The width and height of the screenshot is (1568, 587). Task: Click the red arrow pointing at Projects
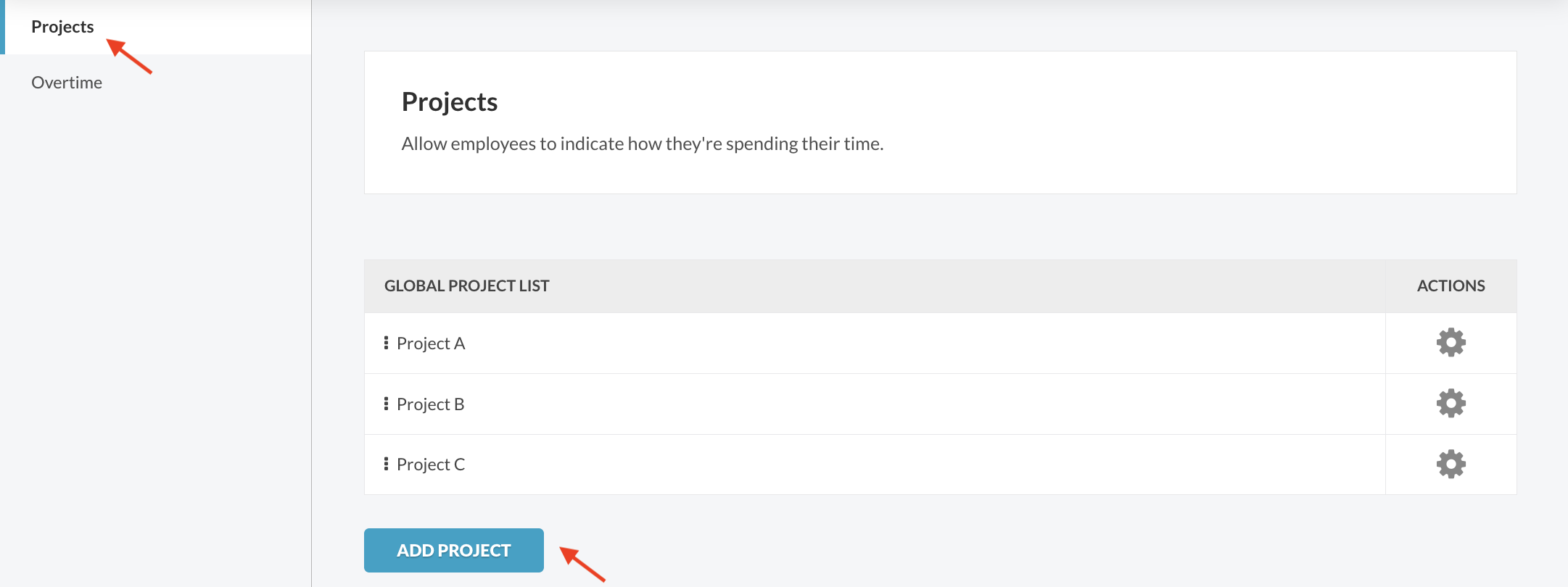[x=130, y=56]
